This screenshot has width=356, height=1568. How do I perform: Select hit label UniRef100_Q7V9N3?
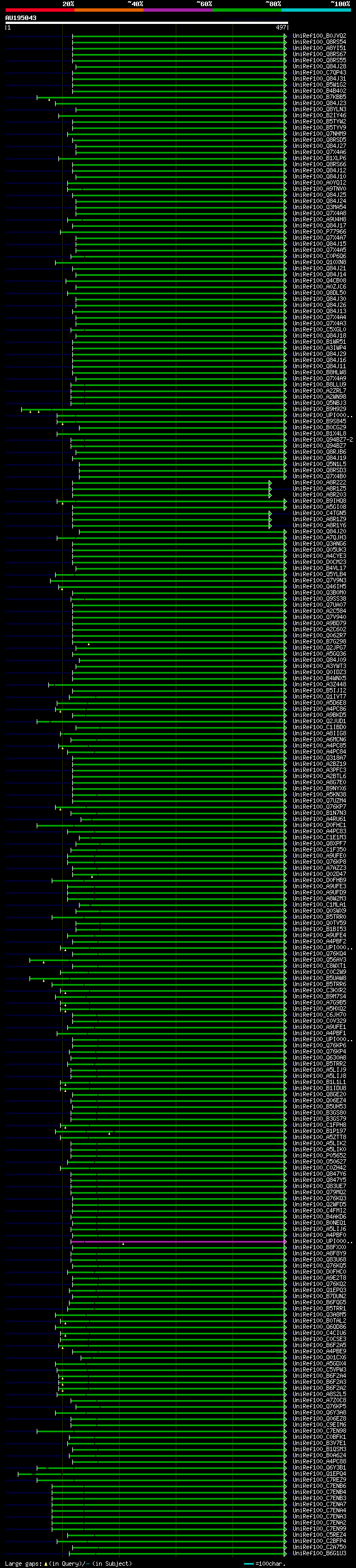[x=319, y=580]
